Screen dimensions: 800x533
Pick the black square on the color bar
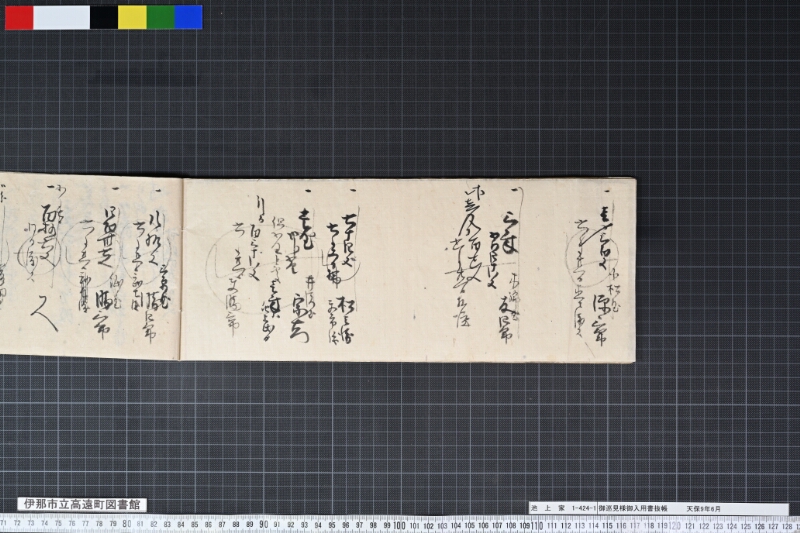pyautogui.click(x=104, y=17)
